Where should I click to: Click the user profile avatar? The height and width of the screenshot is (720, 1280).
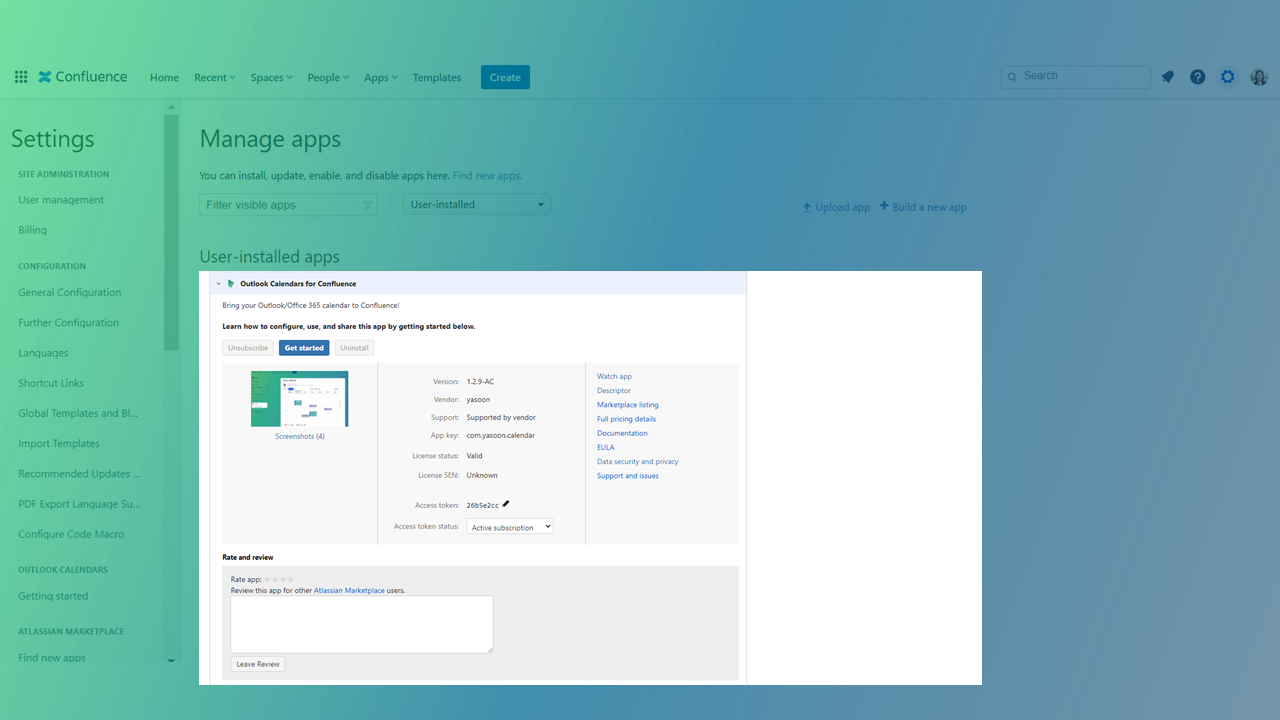(1259, 77)
